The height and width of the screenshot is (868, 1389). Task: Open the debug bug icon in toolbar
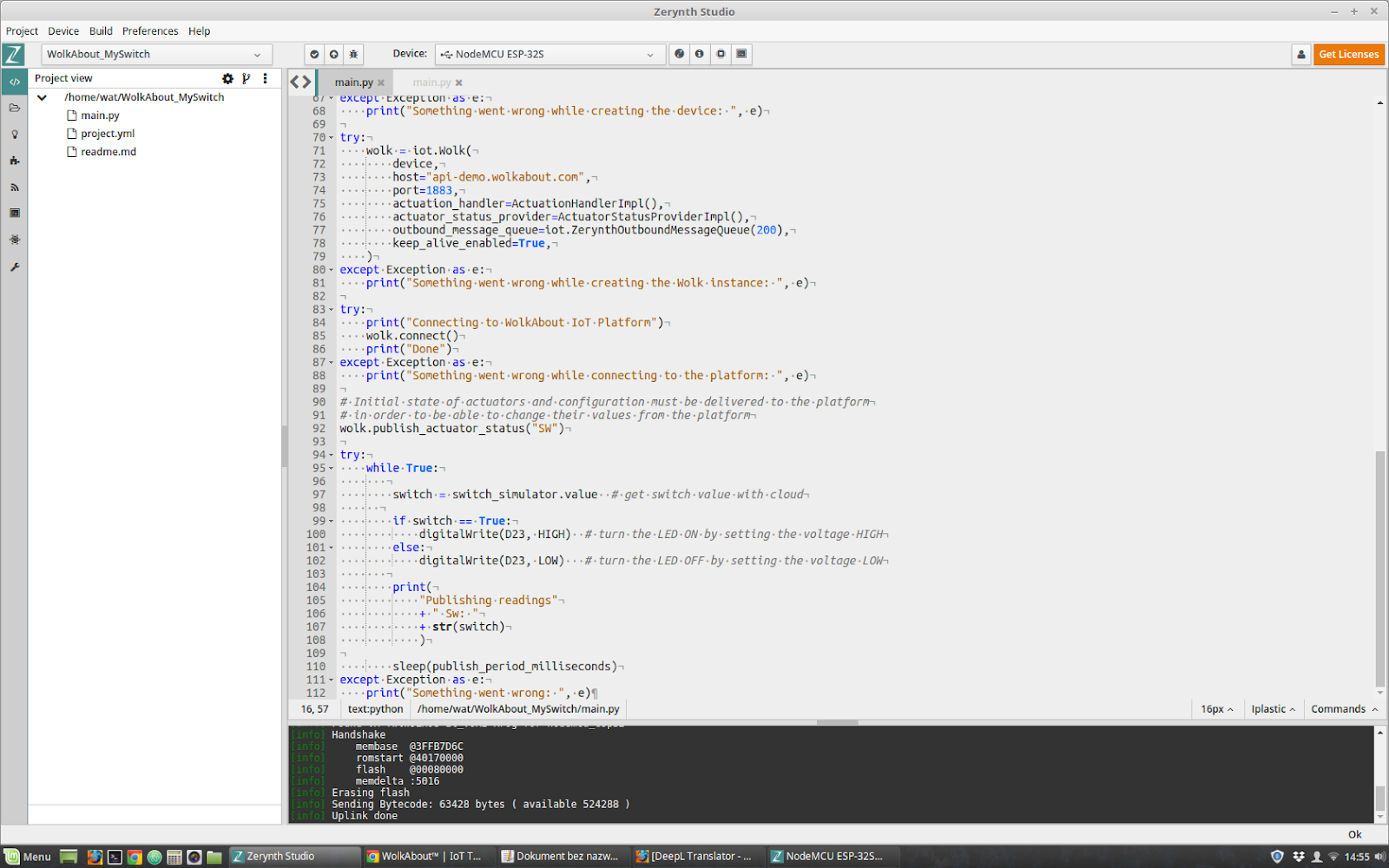pos(353,55)
